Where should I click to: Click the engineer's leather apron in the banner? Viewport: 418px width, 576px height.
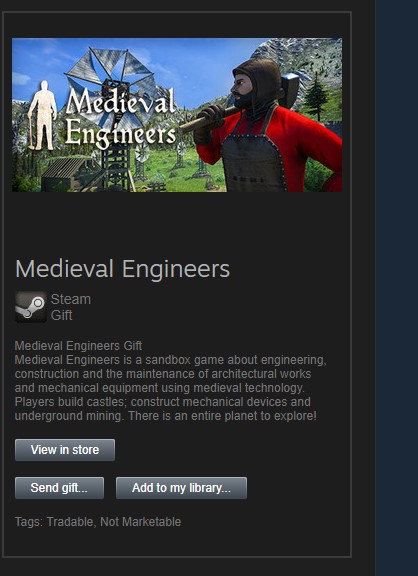(x=253, y=162)
